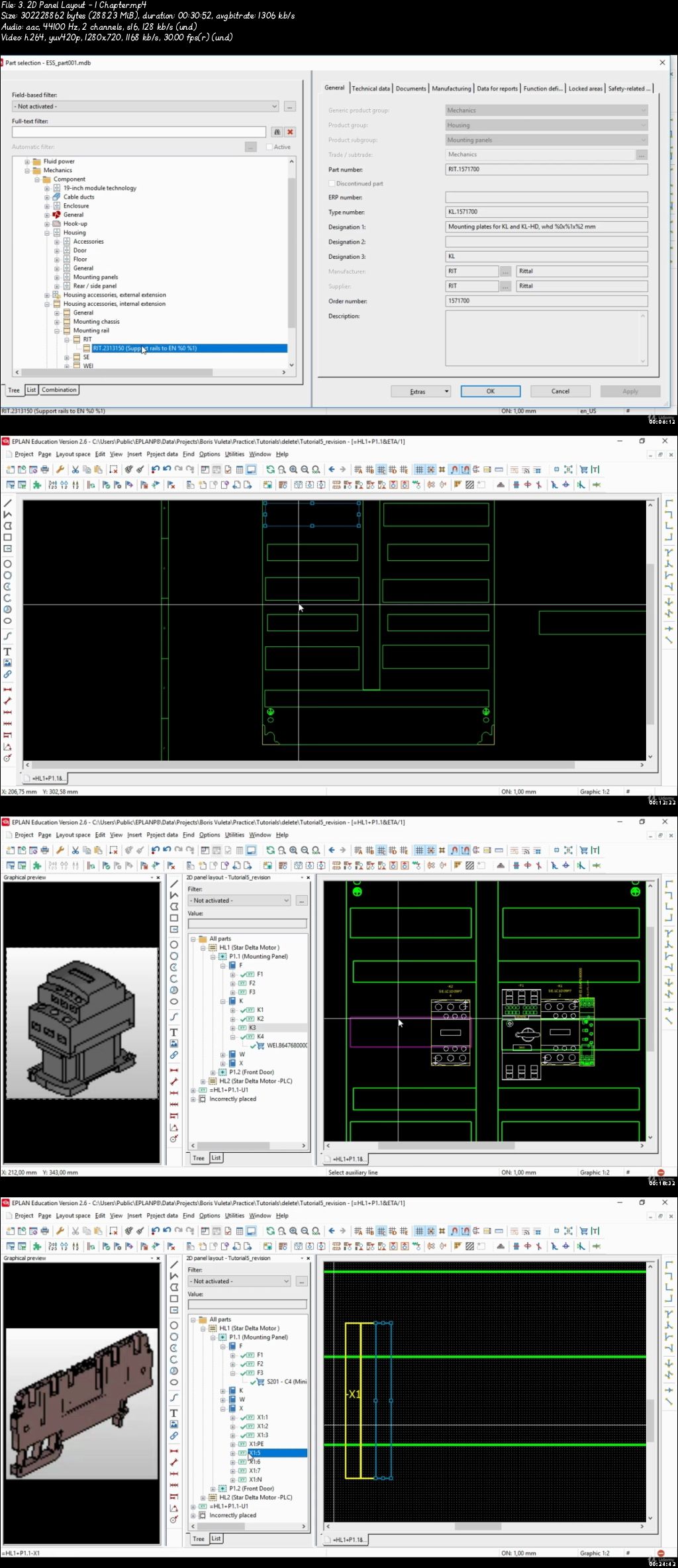Click Print icon in window with terminal preview
The image size is (678, 1568).
(x=44, y=1231)
